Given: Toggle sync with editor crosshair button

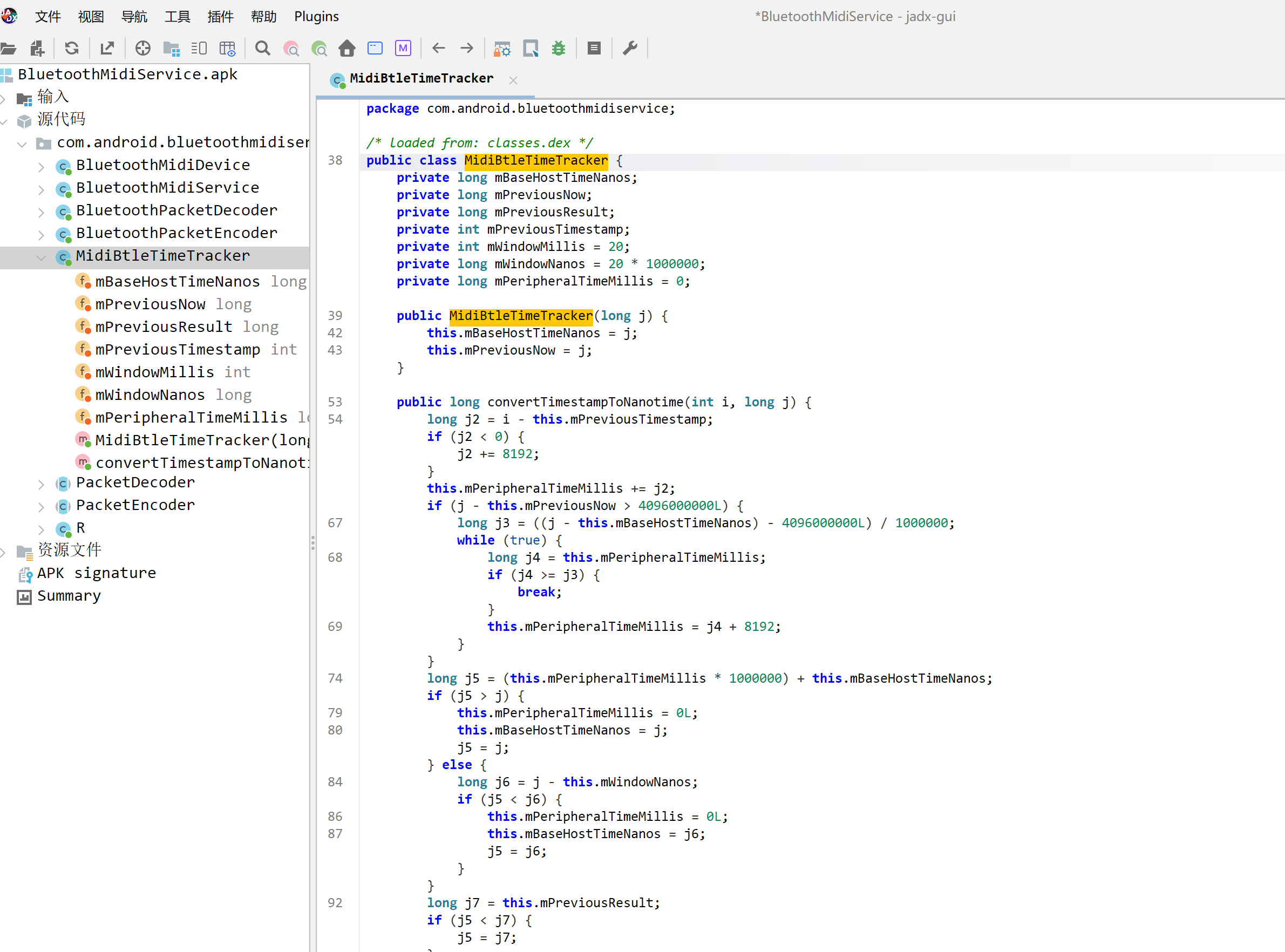Looking at the screenshot, I should 142,49.
